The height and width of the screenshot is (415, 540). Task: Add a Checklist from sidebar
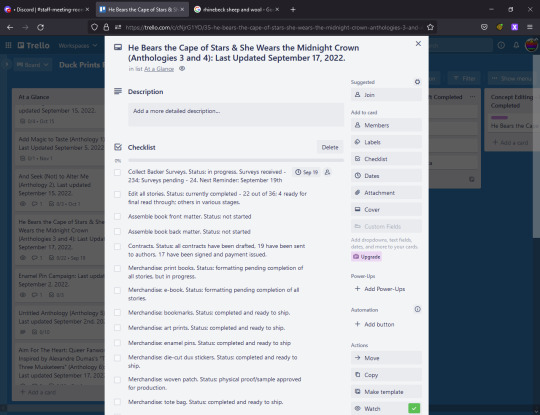click(x=386, y=159)
